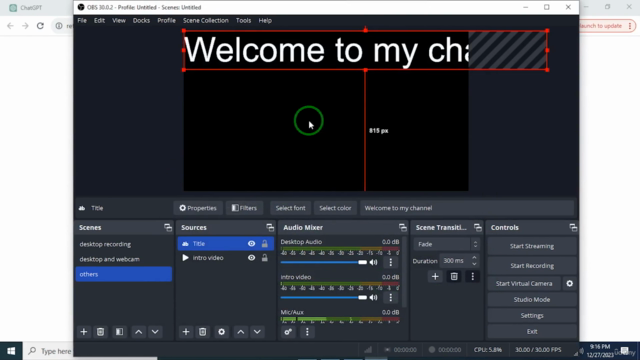Hide the Title source with eye icon
640x360 pixels.
pyautogui.click(x=251, y=244)
